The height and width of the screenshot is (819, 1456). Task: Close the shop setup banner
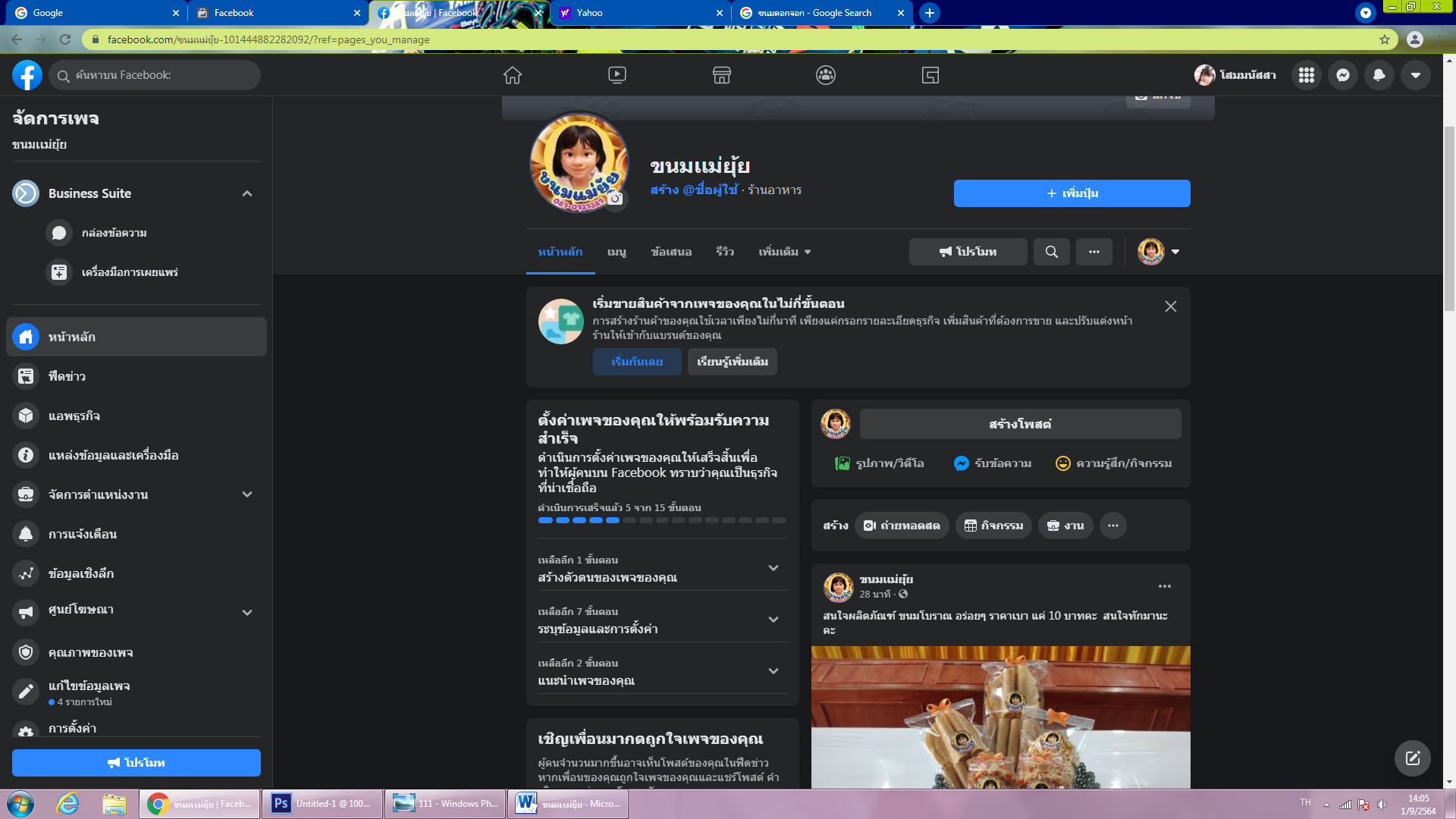[1170, 306]
